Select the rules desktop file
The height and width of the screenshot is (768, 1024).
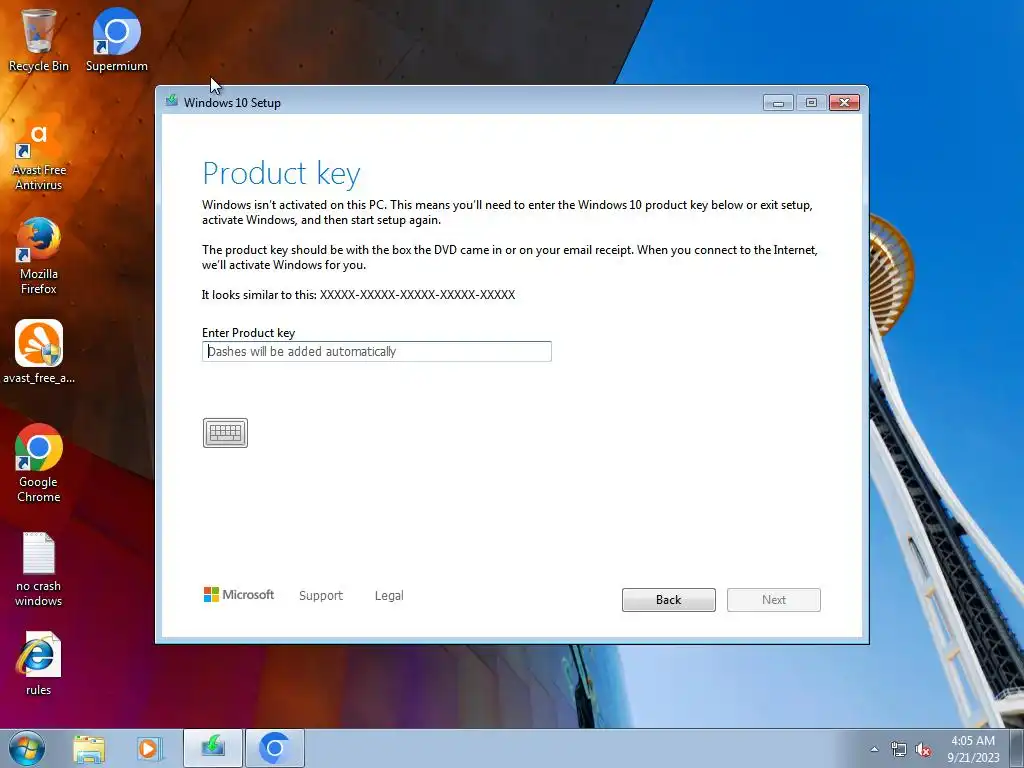pos(39,664)
